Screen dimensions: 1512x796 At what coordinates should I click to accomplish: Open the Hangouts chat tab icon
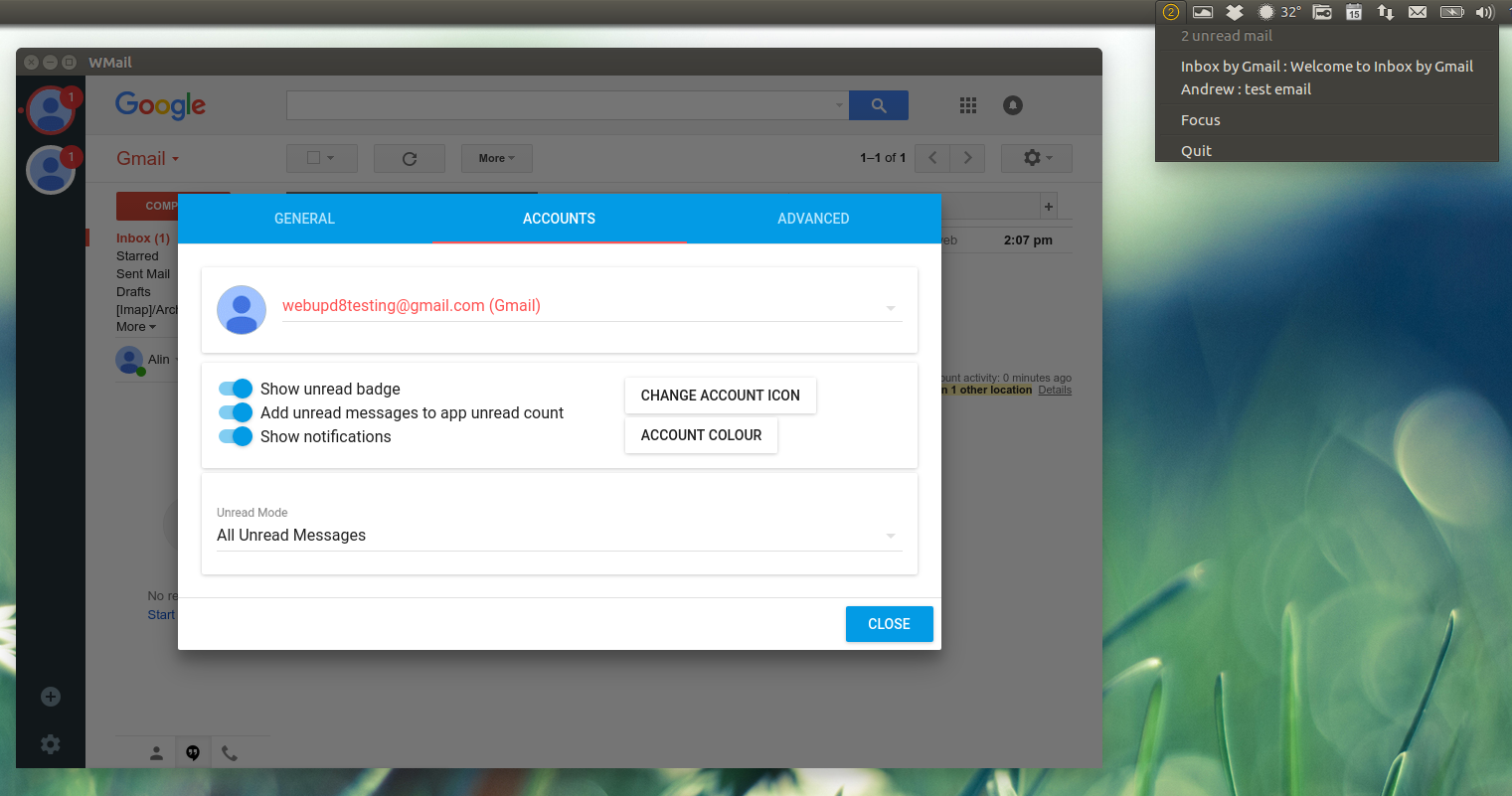coord(192,752)
